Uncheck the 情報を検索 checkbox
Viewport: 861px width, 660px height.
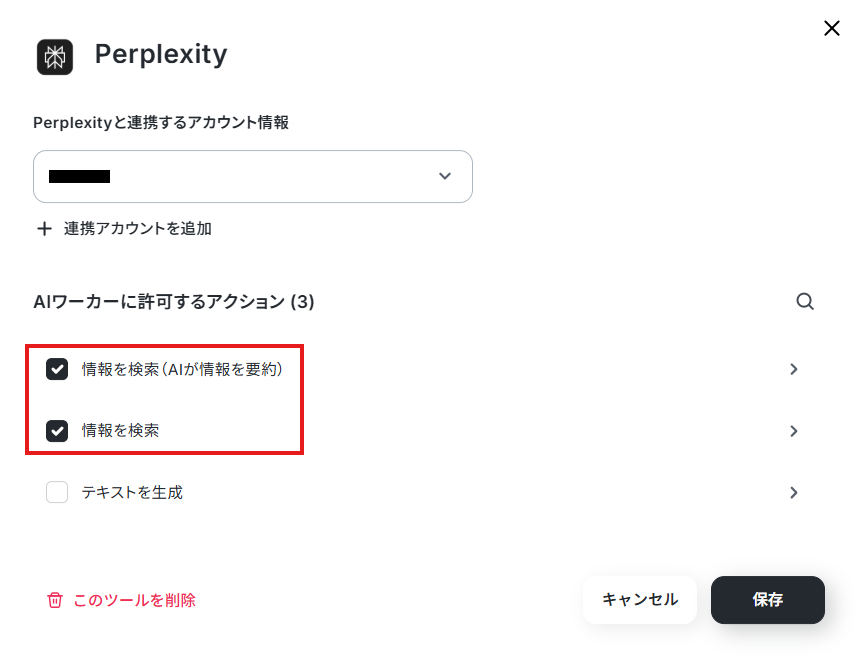57,431
